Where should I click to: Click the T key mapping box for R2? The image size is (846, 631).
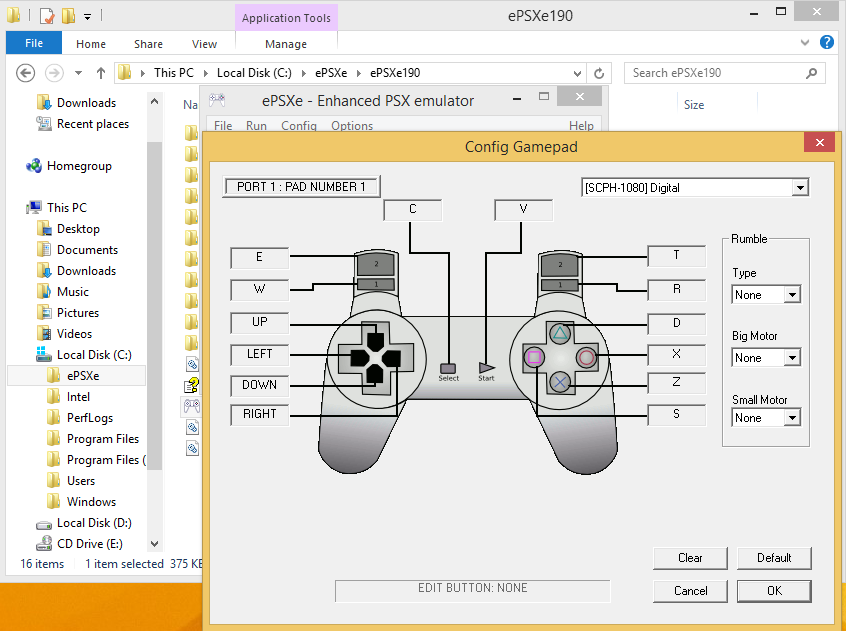[677, 256]
